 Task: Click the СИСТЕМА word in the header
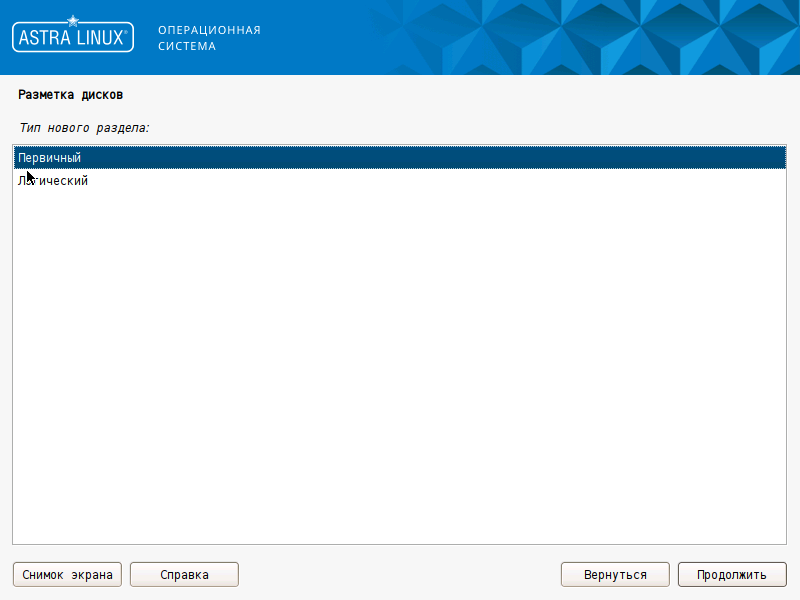click(186, 46)
